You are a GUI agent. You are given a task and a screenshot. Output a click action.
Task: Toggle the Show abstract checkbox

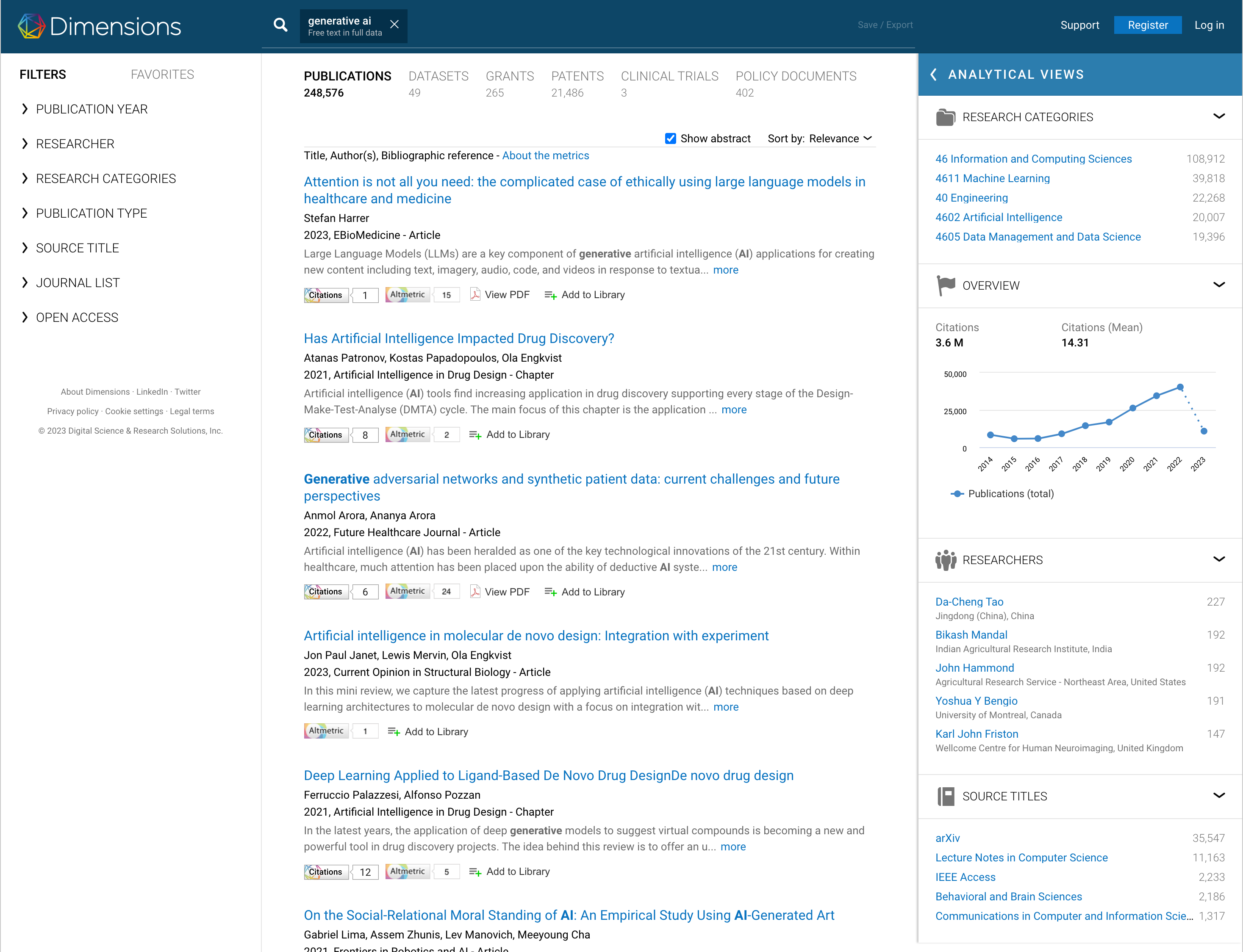point(671,139)
